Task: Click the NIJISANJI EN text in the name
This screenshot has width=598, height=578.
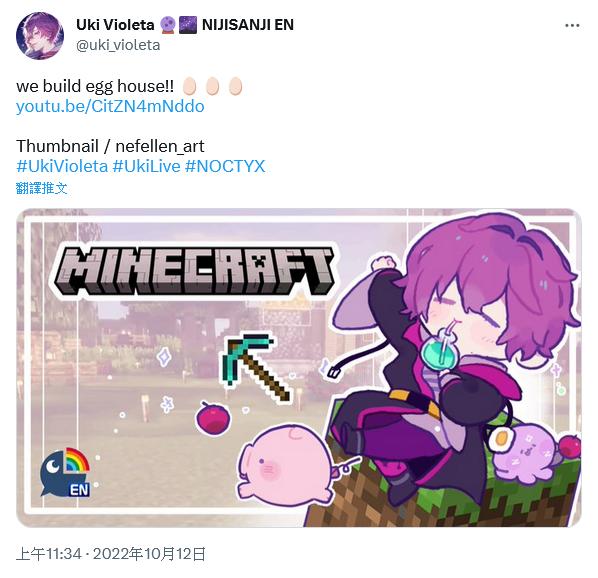Action: pyautogui.click(x=248, y=25)
